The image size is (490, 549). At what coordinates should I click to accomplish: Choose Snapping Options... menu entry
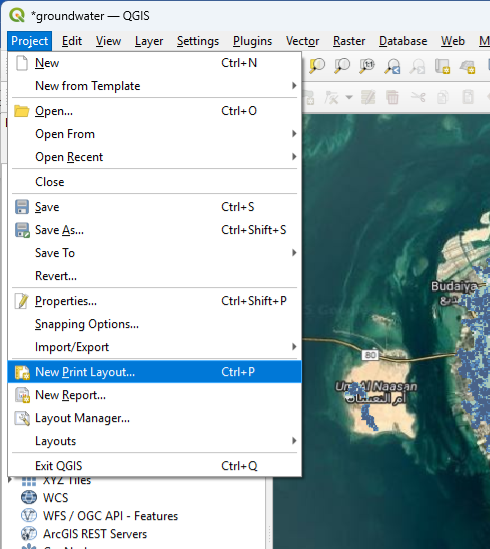[x=154, y=324]
